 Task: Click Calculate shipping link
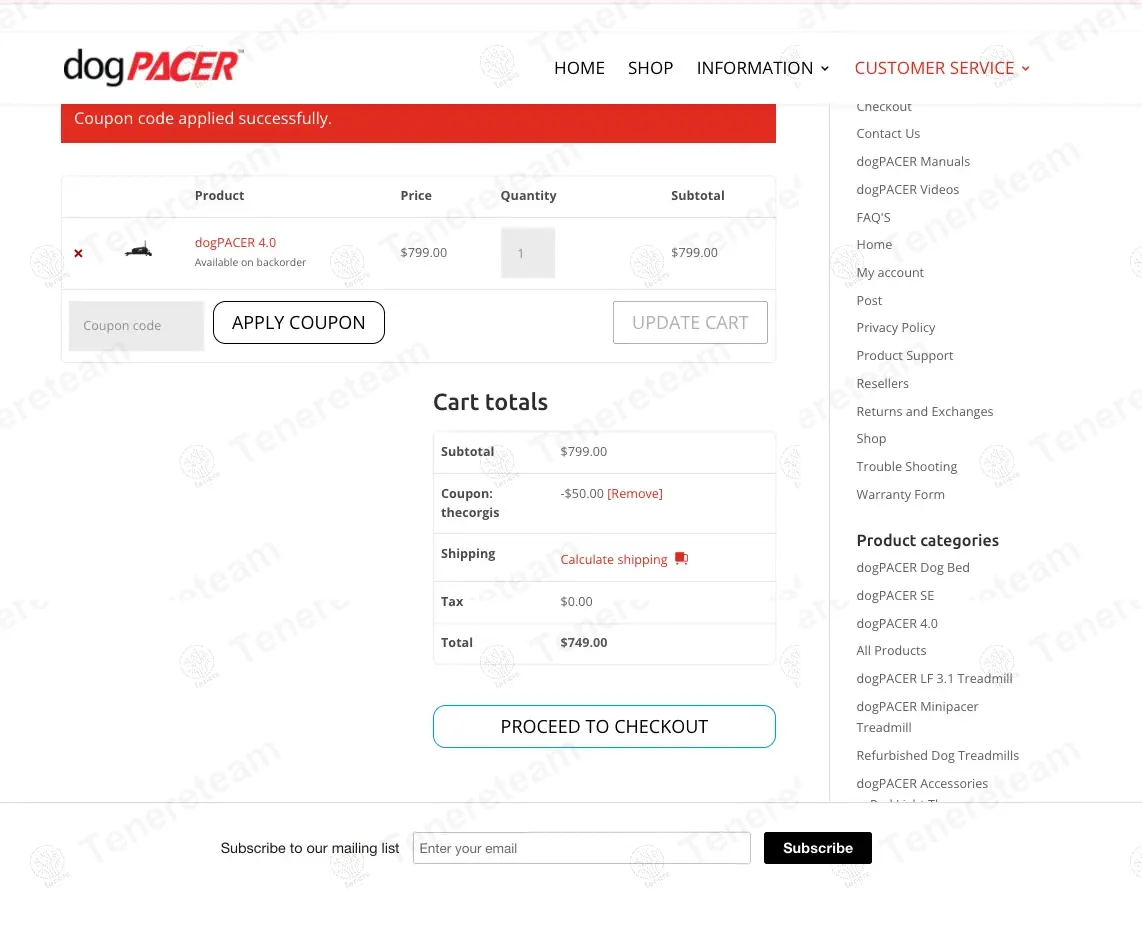pos(613,559)
